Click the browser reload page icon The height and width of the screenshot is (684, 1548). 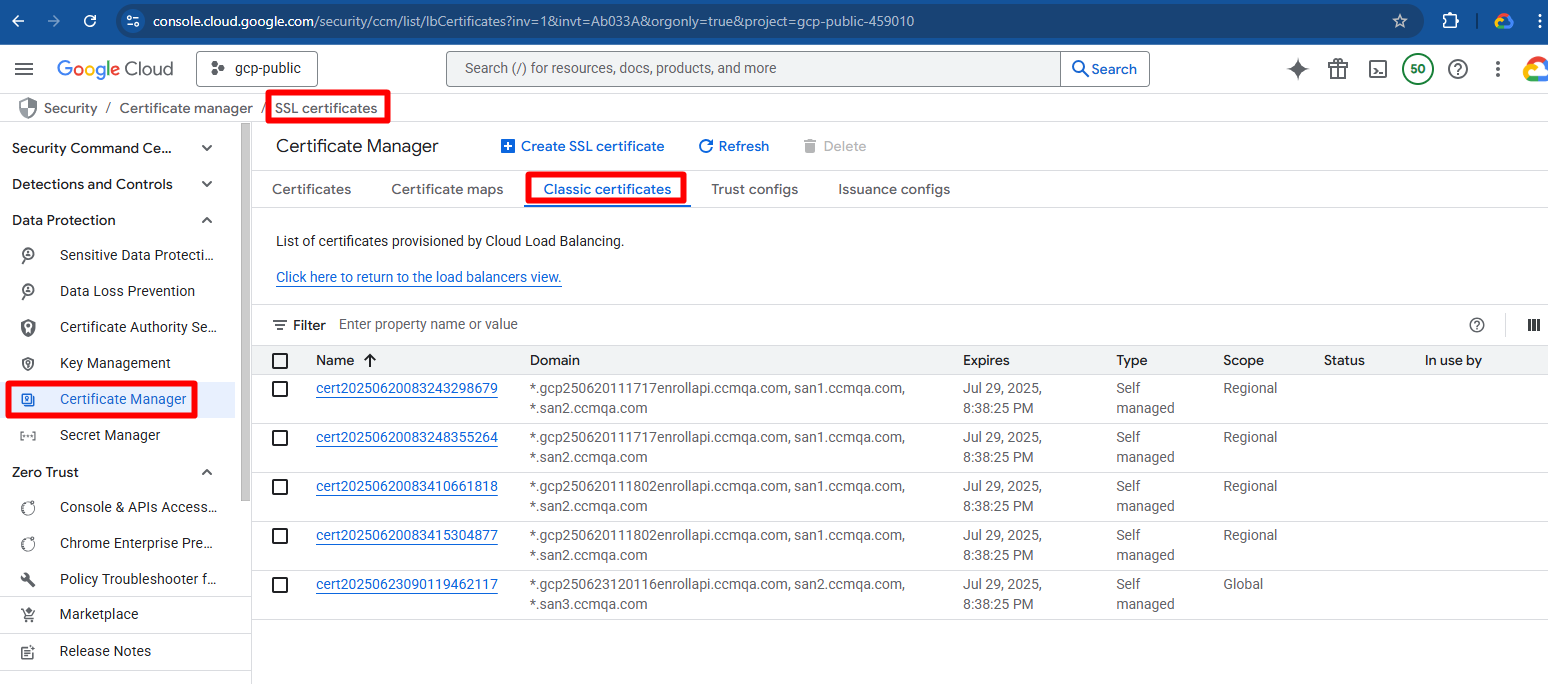(x=90, y=21)
